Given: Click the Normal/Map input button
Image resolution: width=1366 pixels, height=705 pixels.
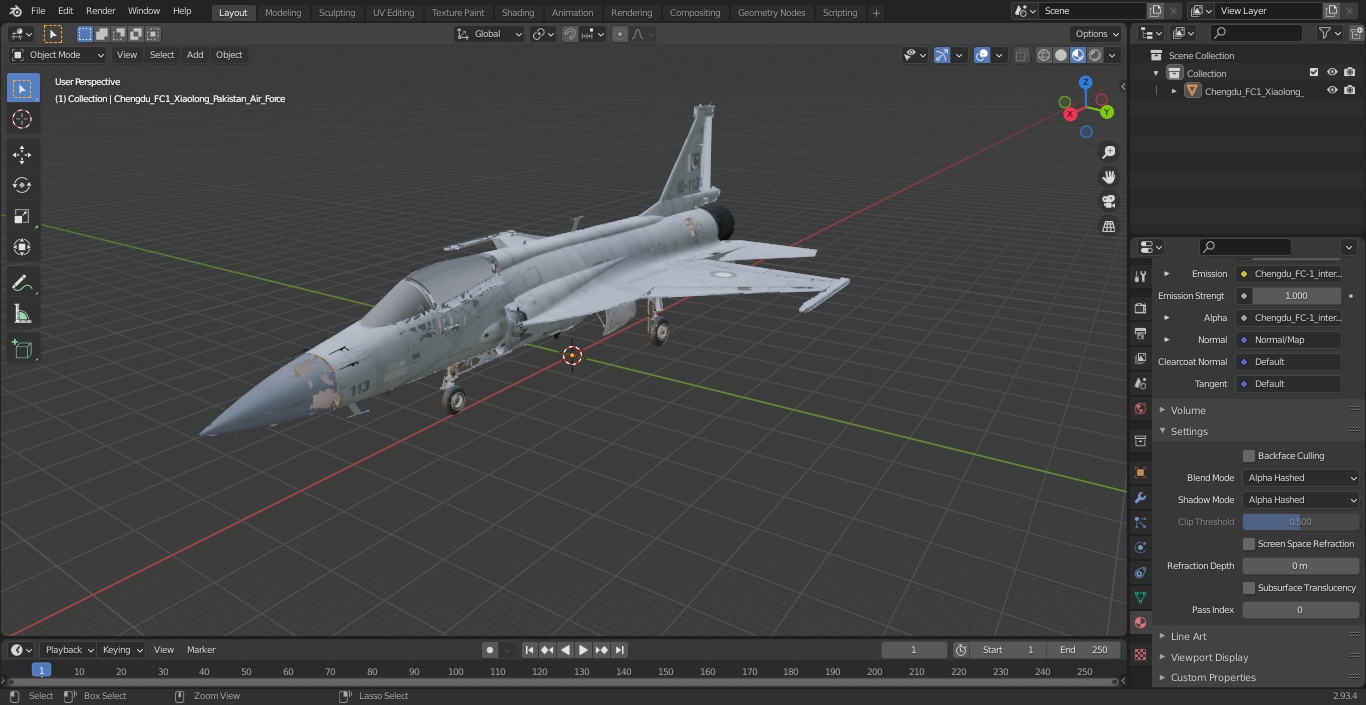Looking at the screenshot, I should pos(1288,340).
